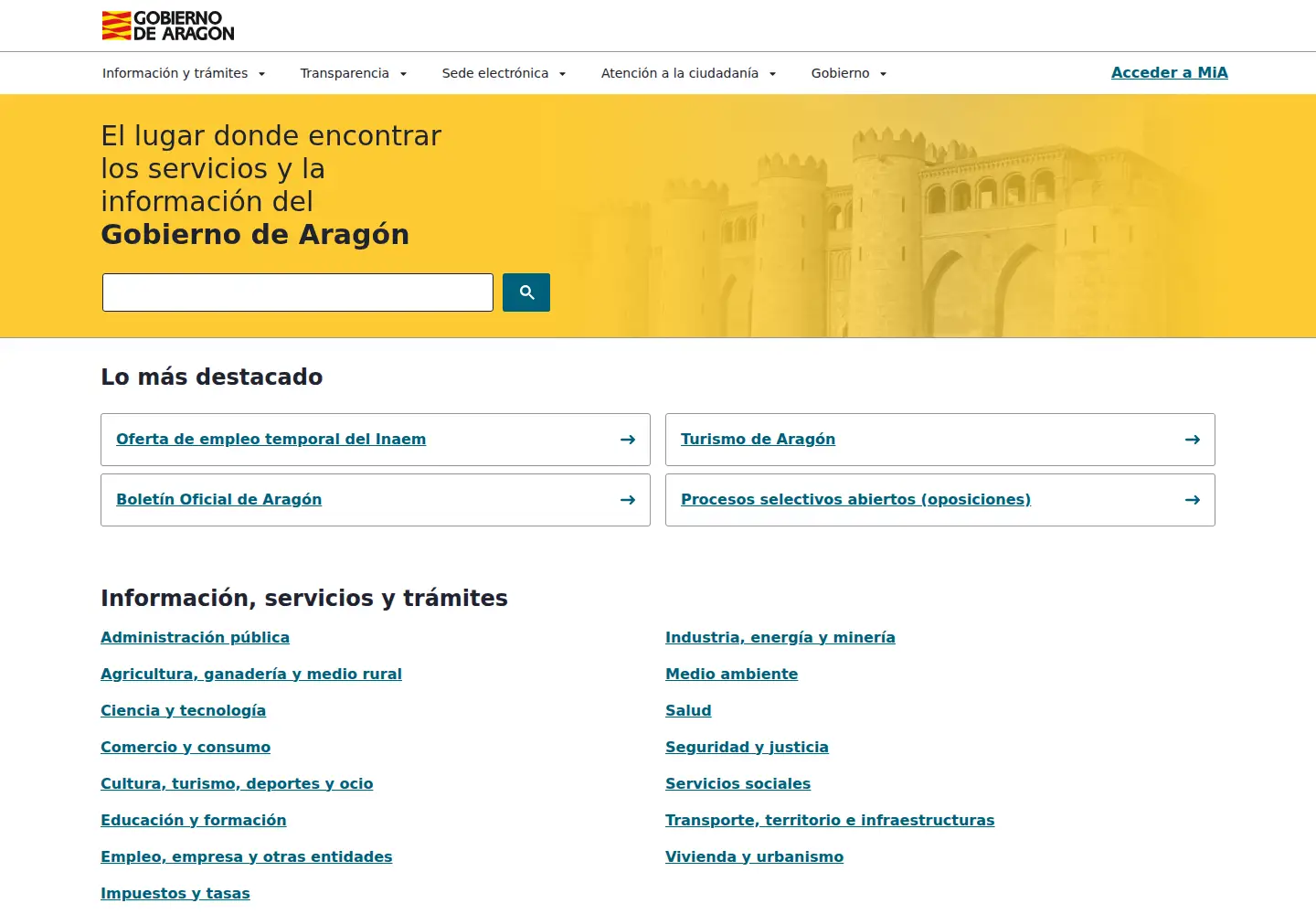The width and height of the screenshot is (1316, 914).
Task: Open Servicios sociales link
Action: tap(738, 783)
